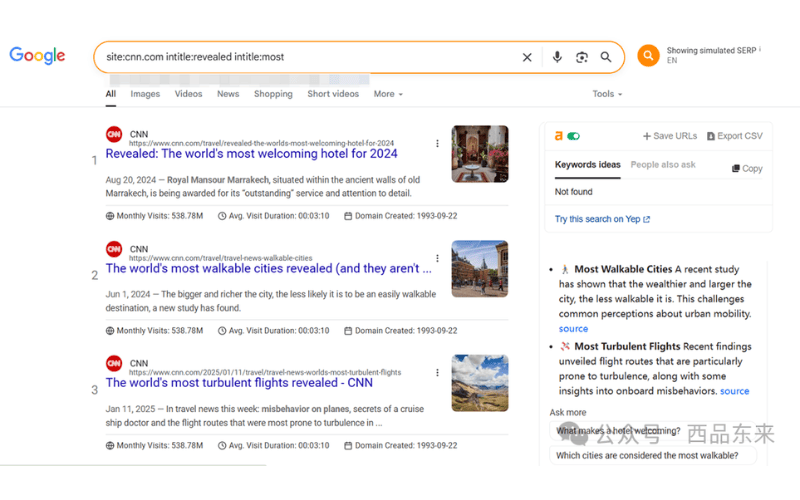
Task: Open three-dot menu for walkable cities result
Action: [x=437, y=258]
